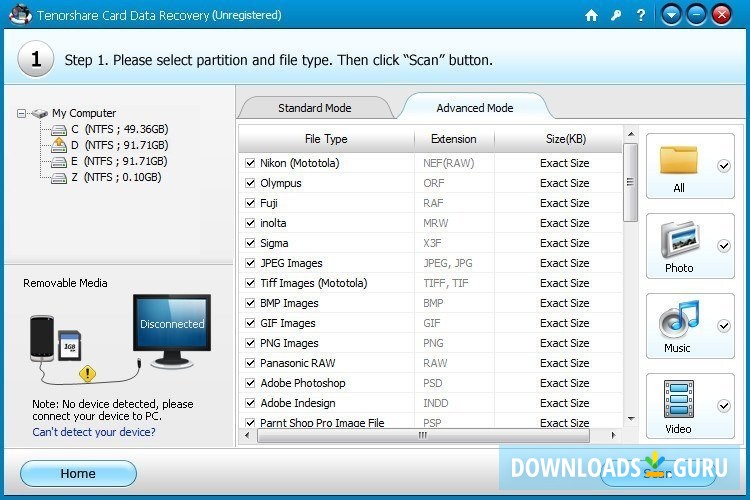Click the Disconnected monitor image
The image size is (750, 500).
coord(172,331)
